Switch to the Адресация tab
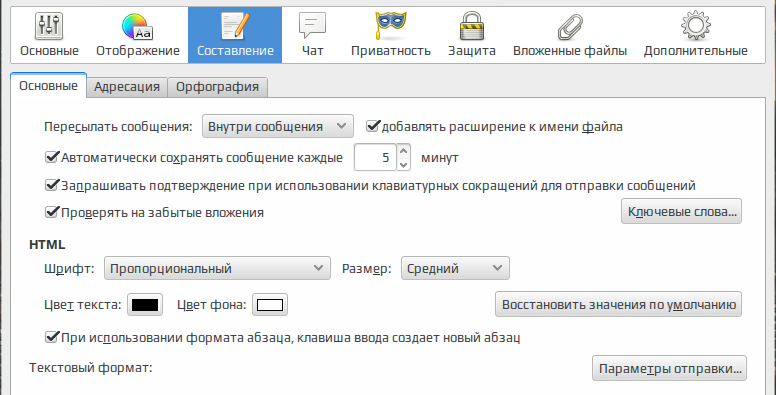Viewport: 776px width, 395px height. 127,87
